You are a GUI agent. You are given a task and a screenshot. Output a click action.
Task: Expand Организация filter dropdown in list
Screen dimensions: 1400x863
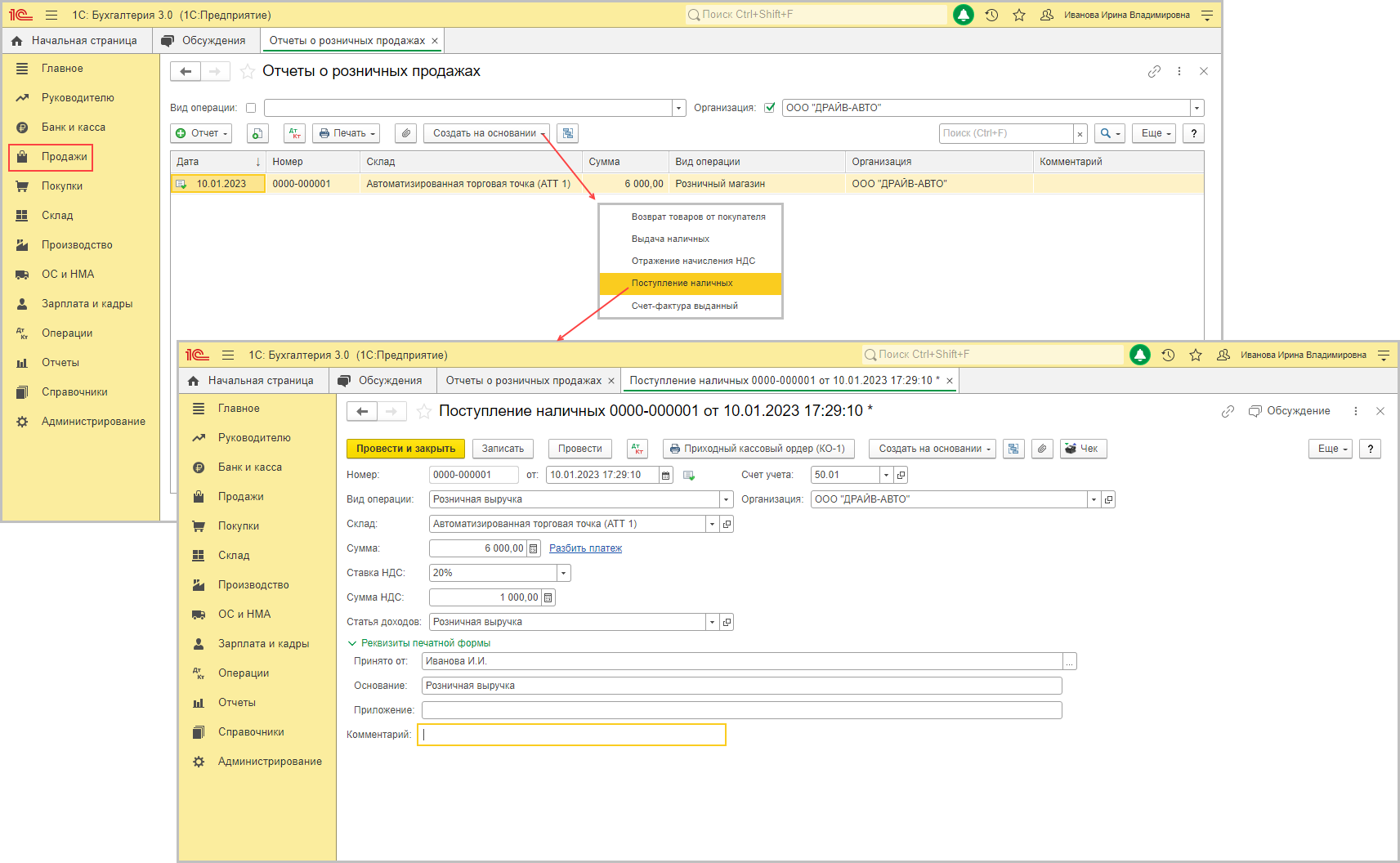1197,108
